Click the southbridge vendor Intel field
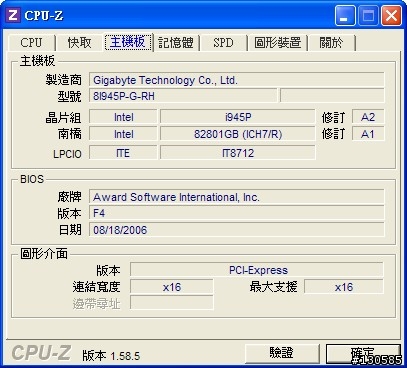The width and height of the screenshot is (407, 368). pos(123,134)
